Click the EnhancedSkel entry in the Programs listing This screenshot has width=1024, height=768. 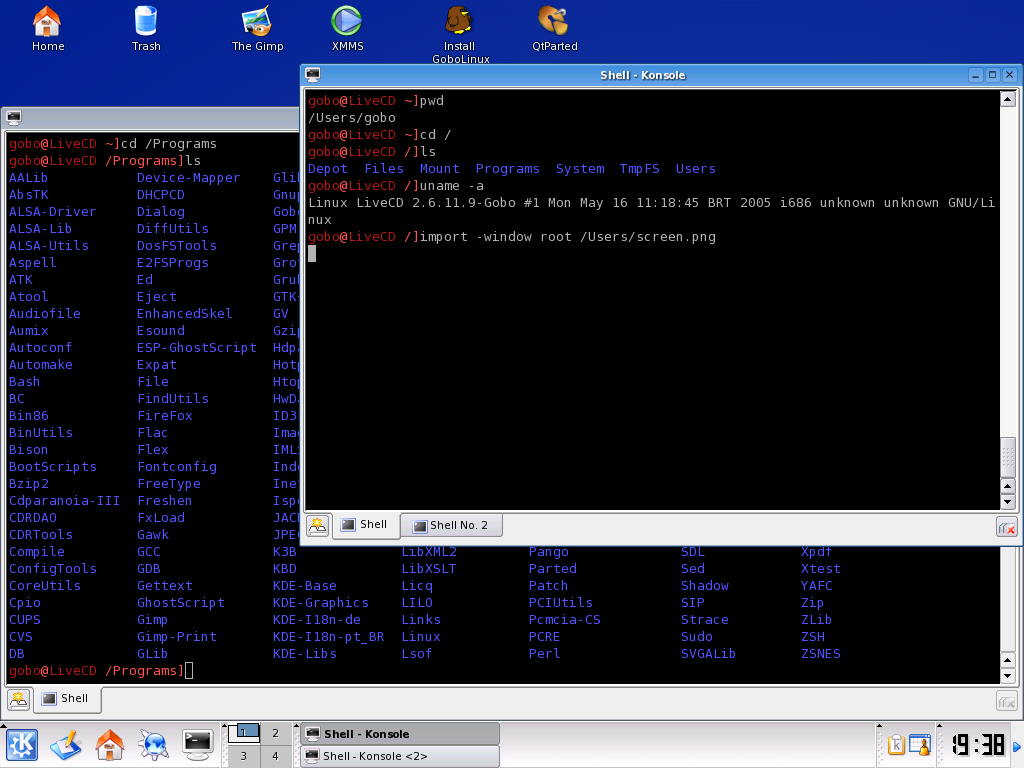(x=185, y=313)
